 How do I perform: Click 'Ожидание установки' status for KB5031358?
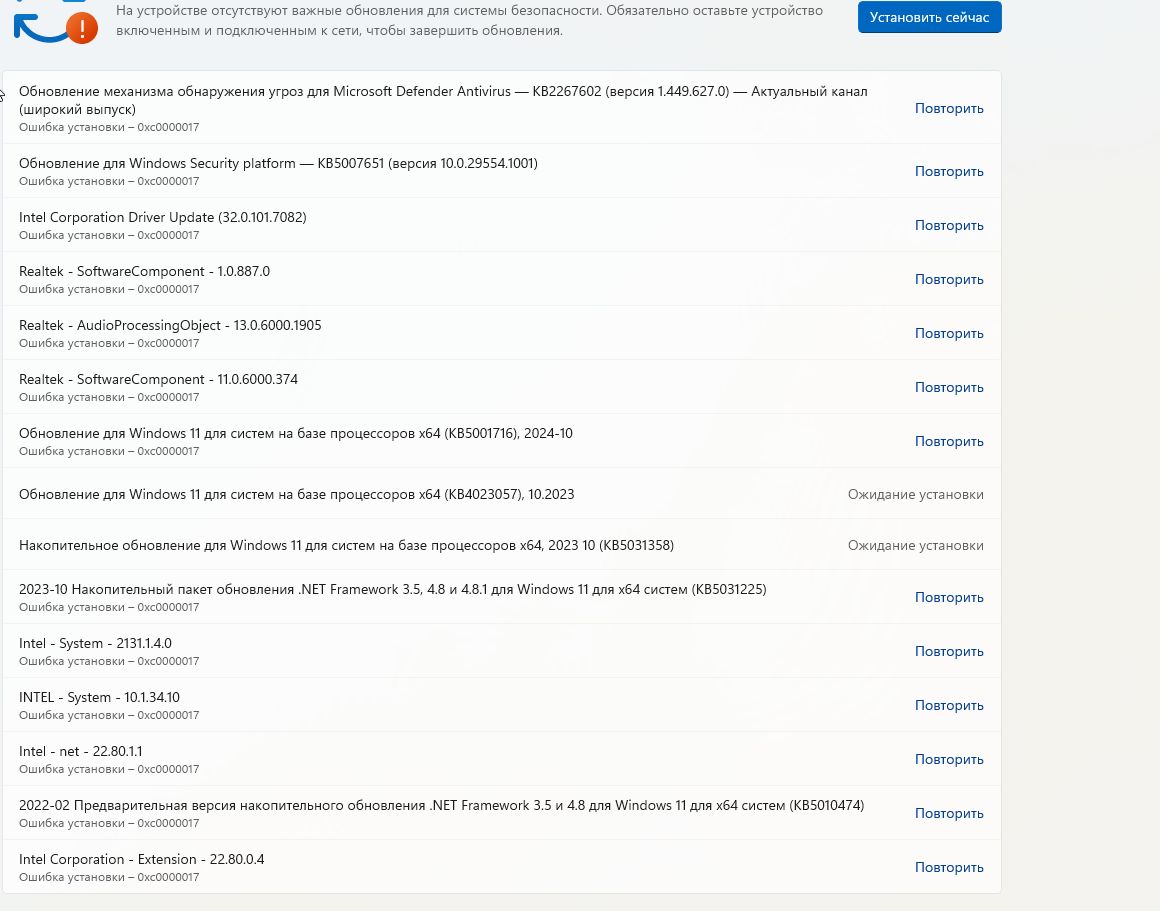915,545
